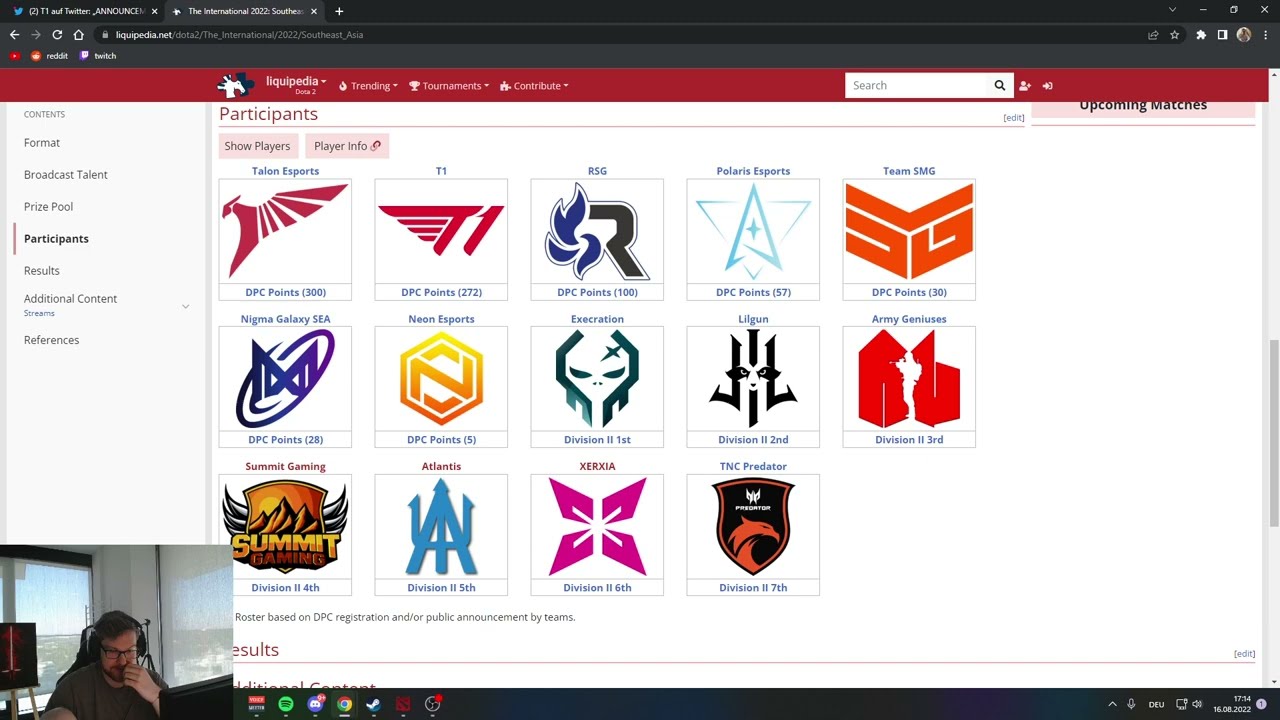The image size is (1280, 720).
Task: Jump to Results in contents sidebar
Action: coord(42,271)
